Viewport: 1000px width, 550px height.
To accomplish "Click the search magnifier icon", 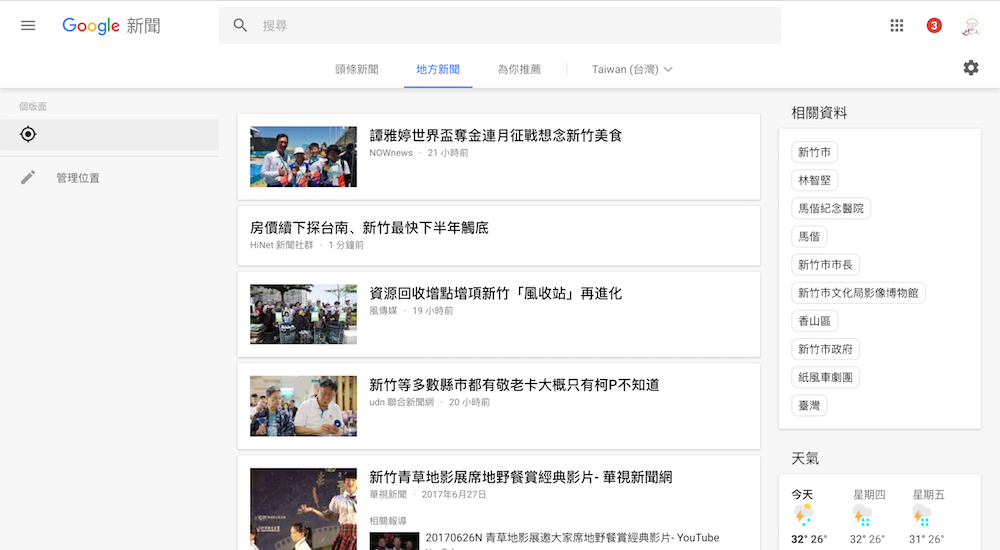I will [240, 26].
